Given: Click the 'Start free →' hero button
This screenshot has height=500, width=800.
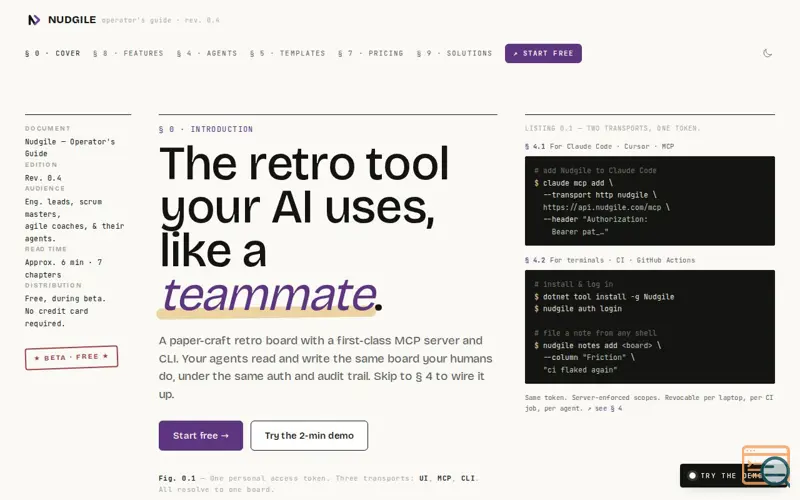Looking at the screenshot, I should [201, 435].
